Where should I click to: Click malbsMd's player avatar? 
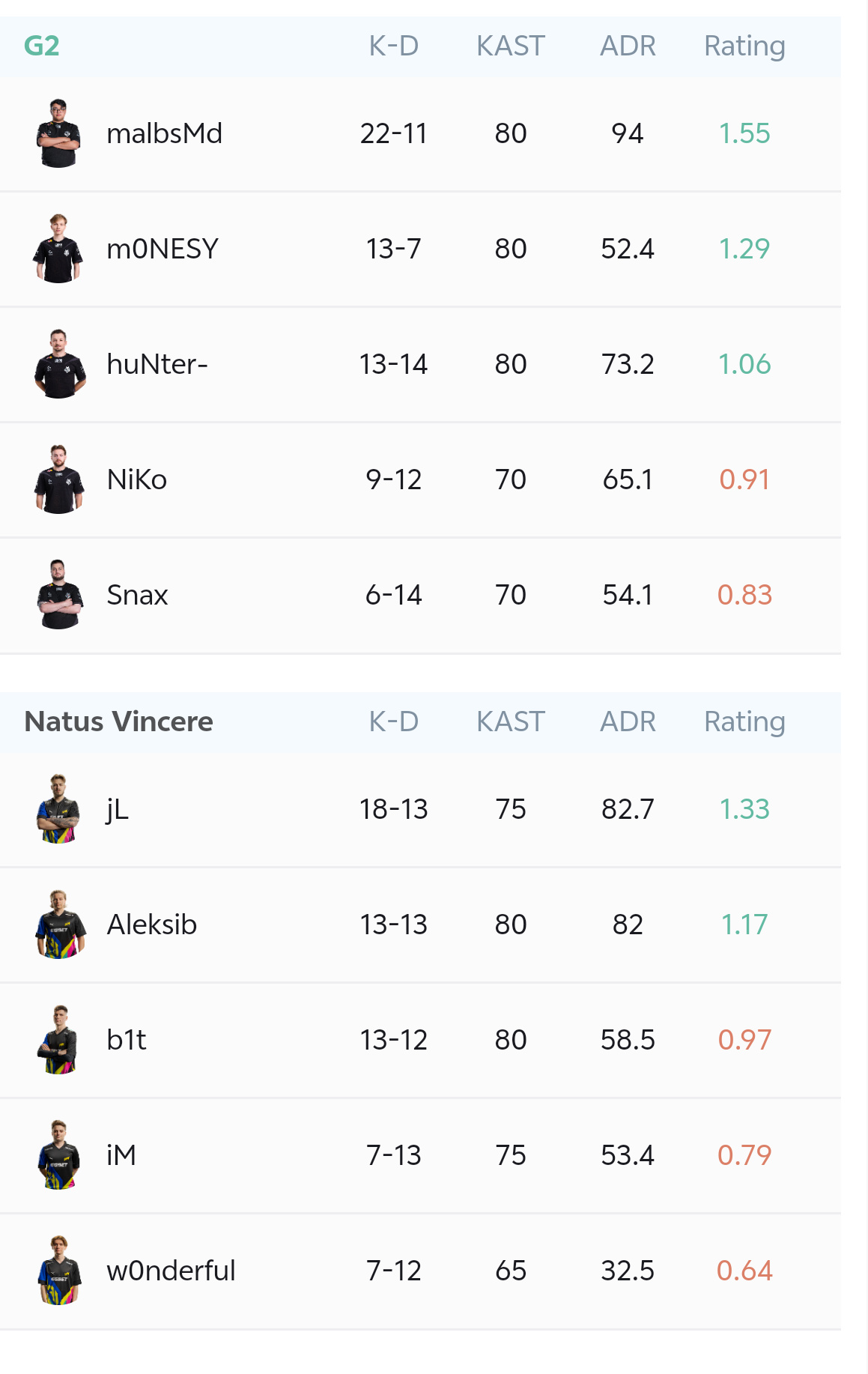click(58, 133)
